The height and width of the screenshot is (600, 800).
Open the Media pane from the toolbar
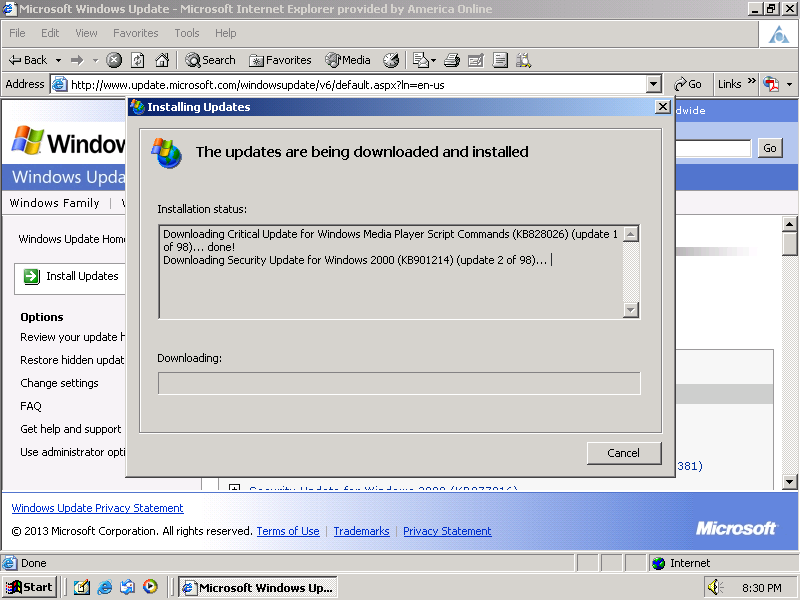click(x=347, y=60)
